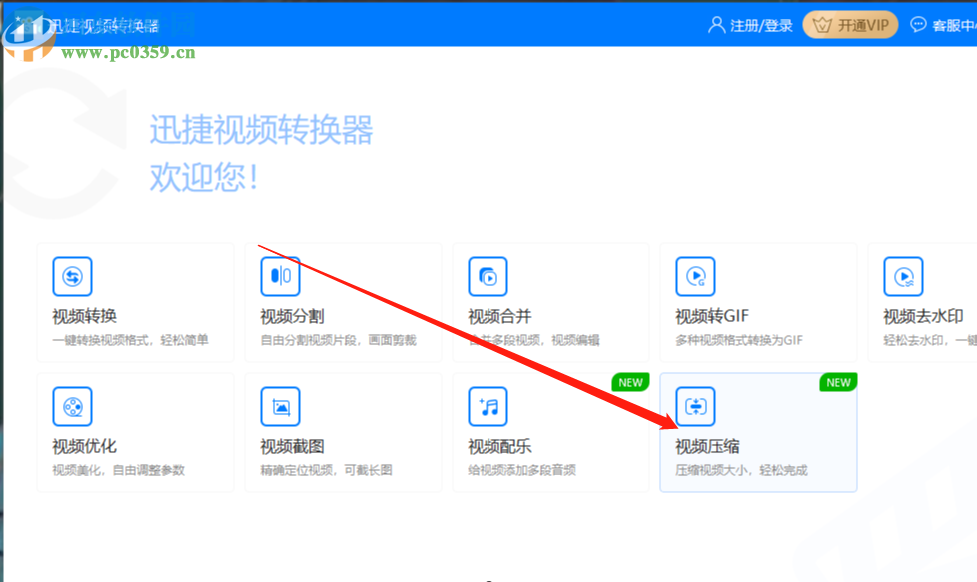The height and width of the screenshot is (582, 977).
Task: Select the 视频分割 video split icon
Action: tap(280, 276)
